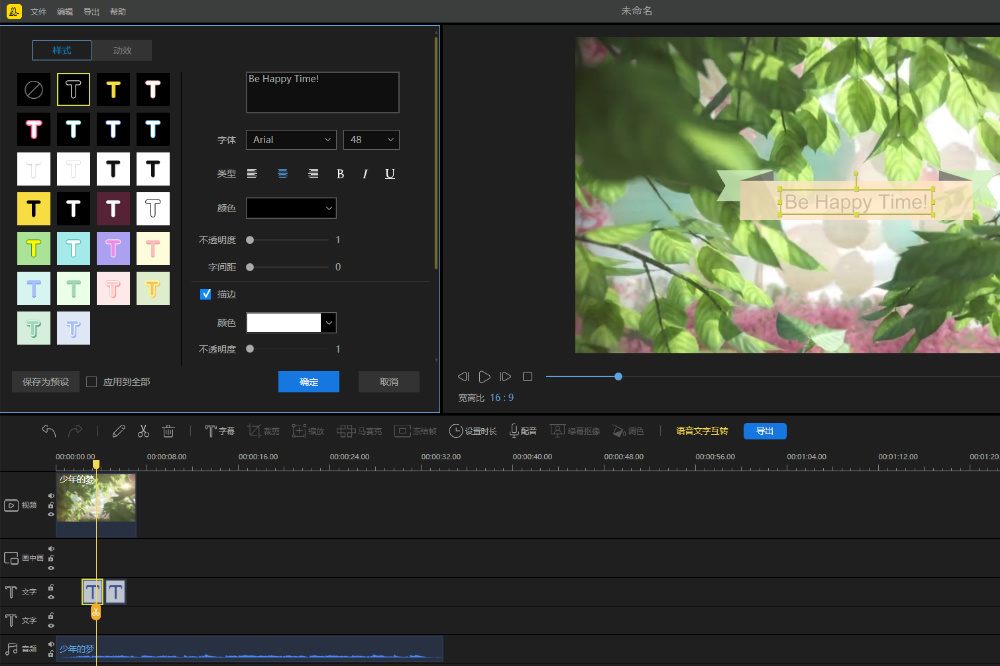The image size is (1000, 666).
Task: Select the 'no style' circle-slash preset
Action: click(33, 90)
